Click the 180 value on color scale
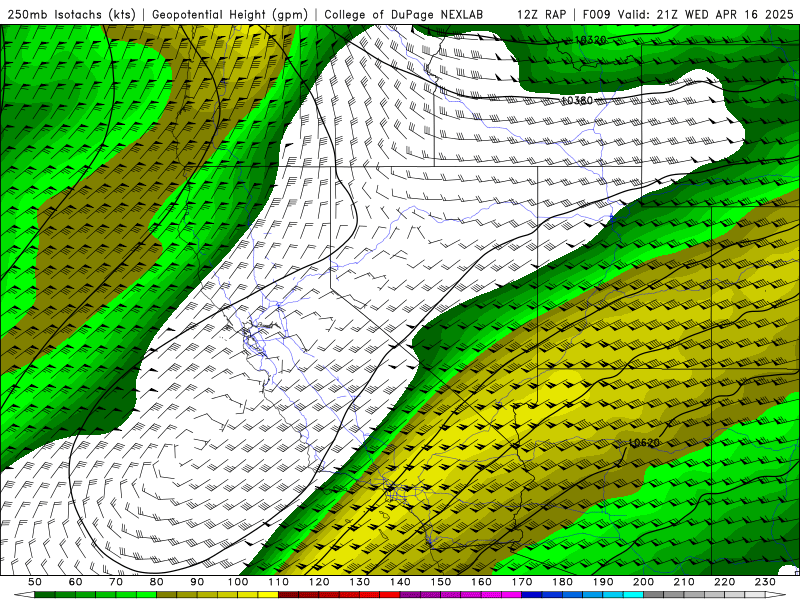The width and height of the screenshot is (800, 600). coord(562,582)
